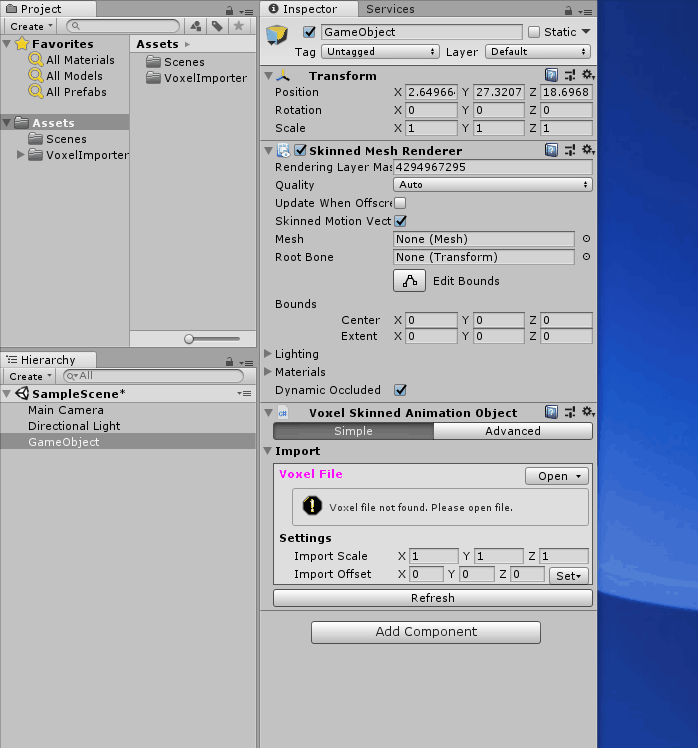Open Skinned Mesh Renderer gear menu

click(x=588, y=150)
